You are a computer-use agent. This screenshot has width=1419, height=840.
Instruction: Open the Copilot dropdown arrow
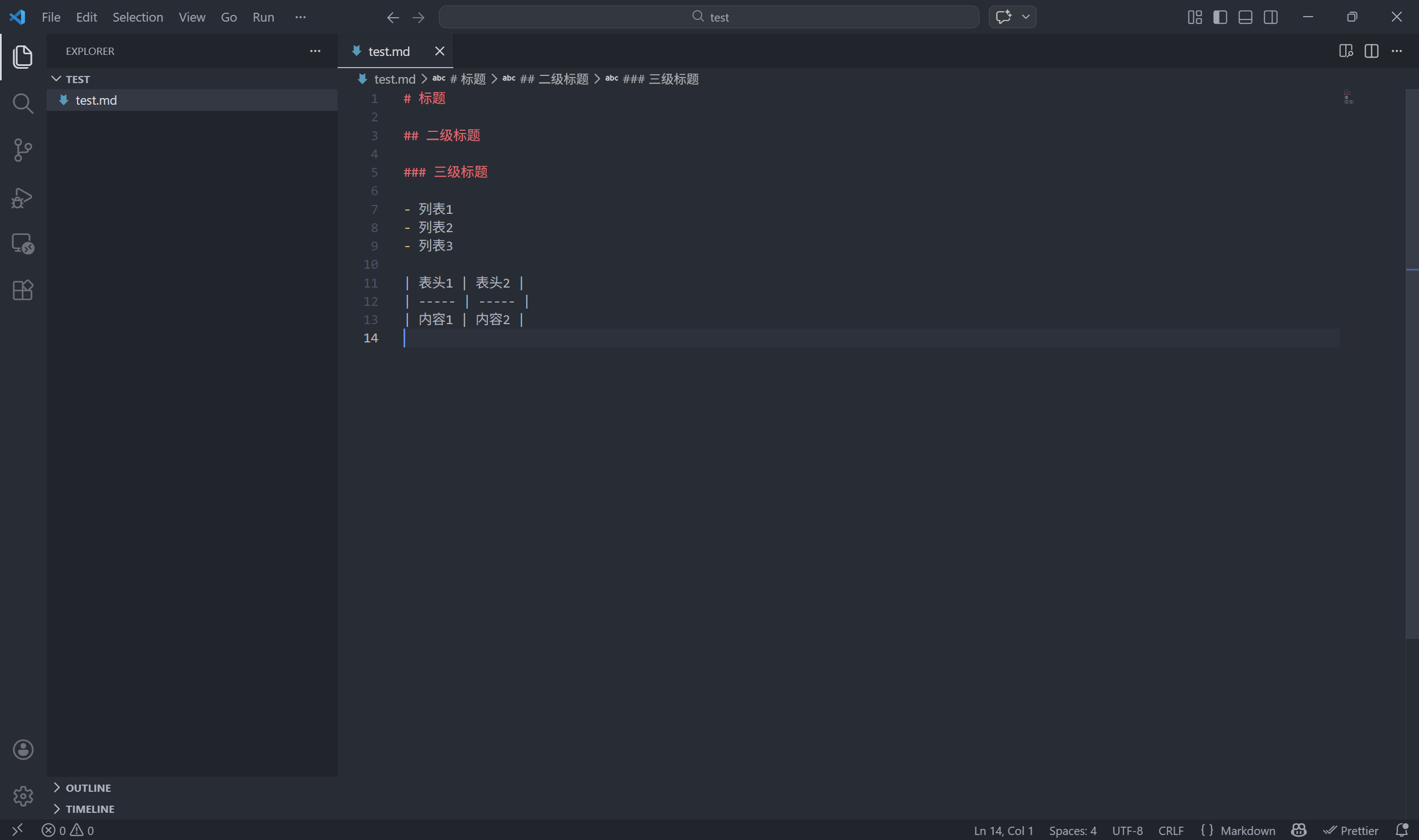1025,17
